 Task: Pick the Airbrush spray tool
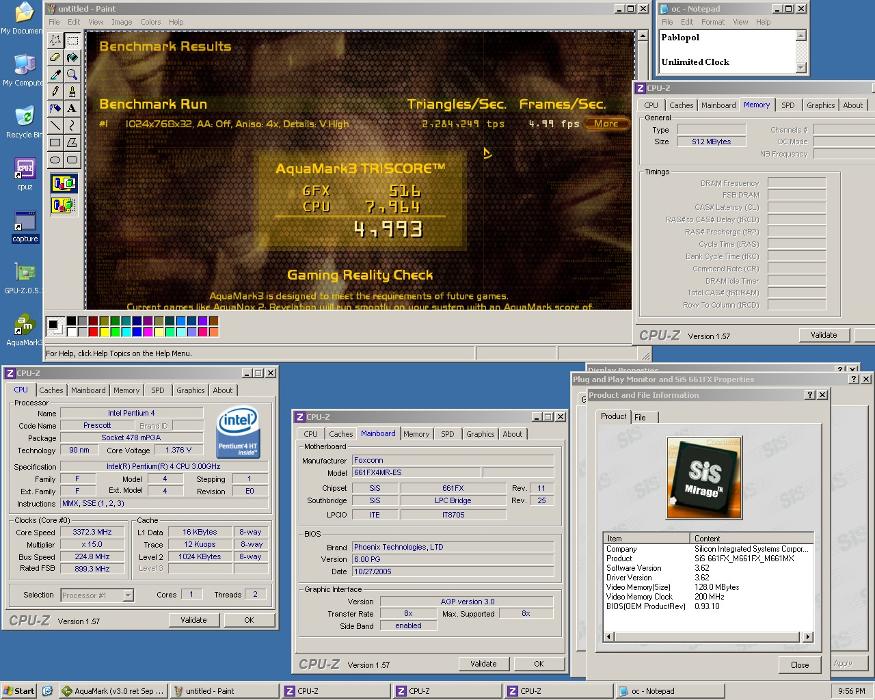(x=55, y=108)
